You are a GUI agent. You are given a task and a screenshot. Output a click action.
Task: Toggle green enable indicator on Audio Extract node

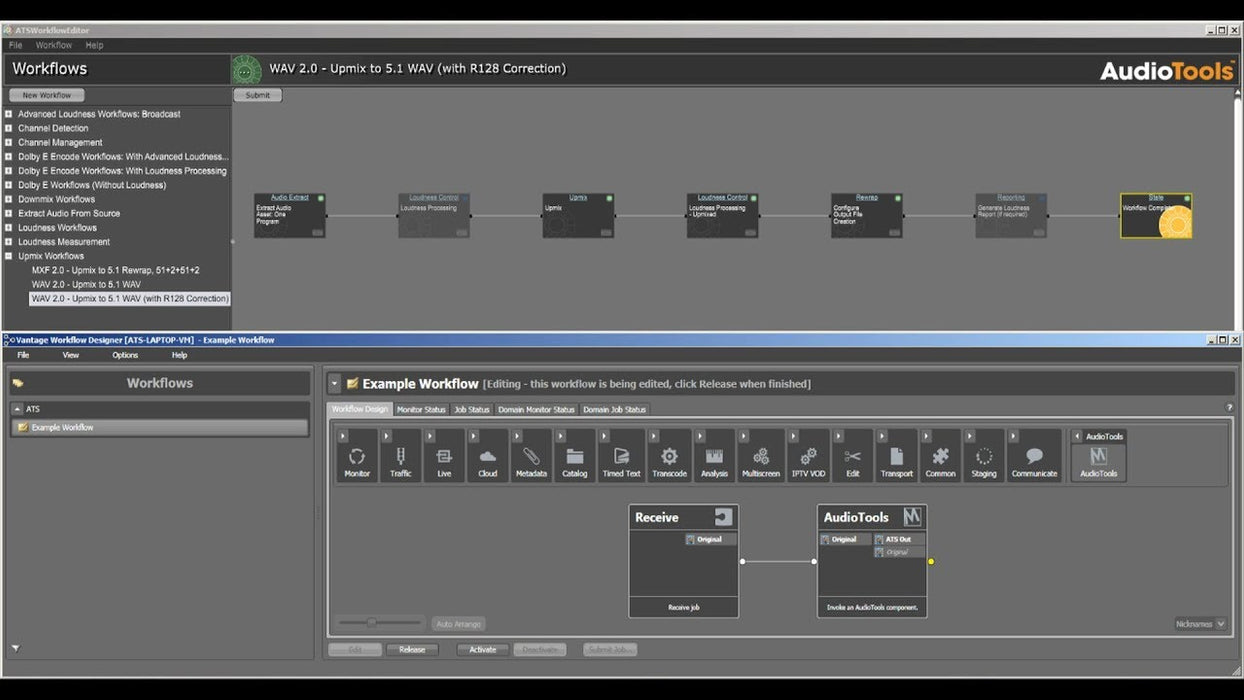tap(321, 199)
